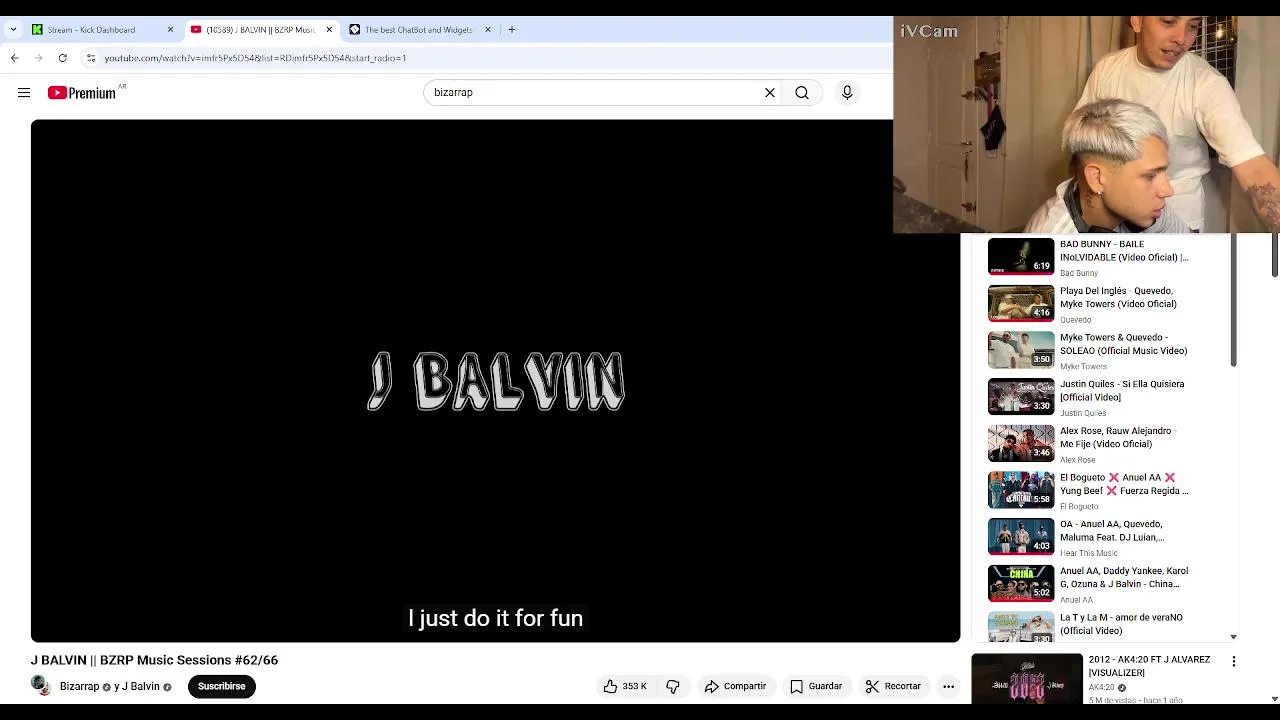
Task: Open Anuel AA Daddy Yankee China title
Action: click(x=1124, y=577)
